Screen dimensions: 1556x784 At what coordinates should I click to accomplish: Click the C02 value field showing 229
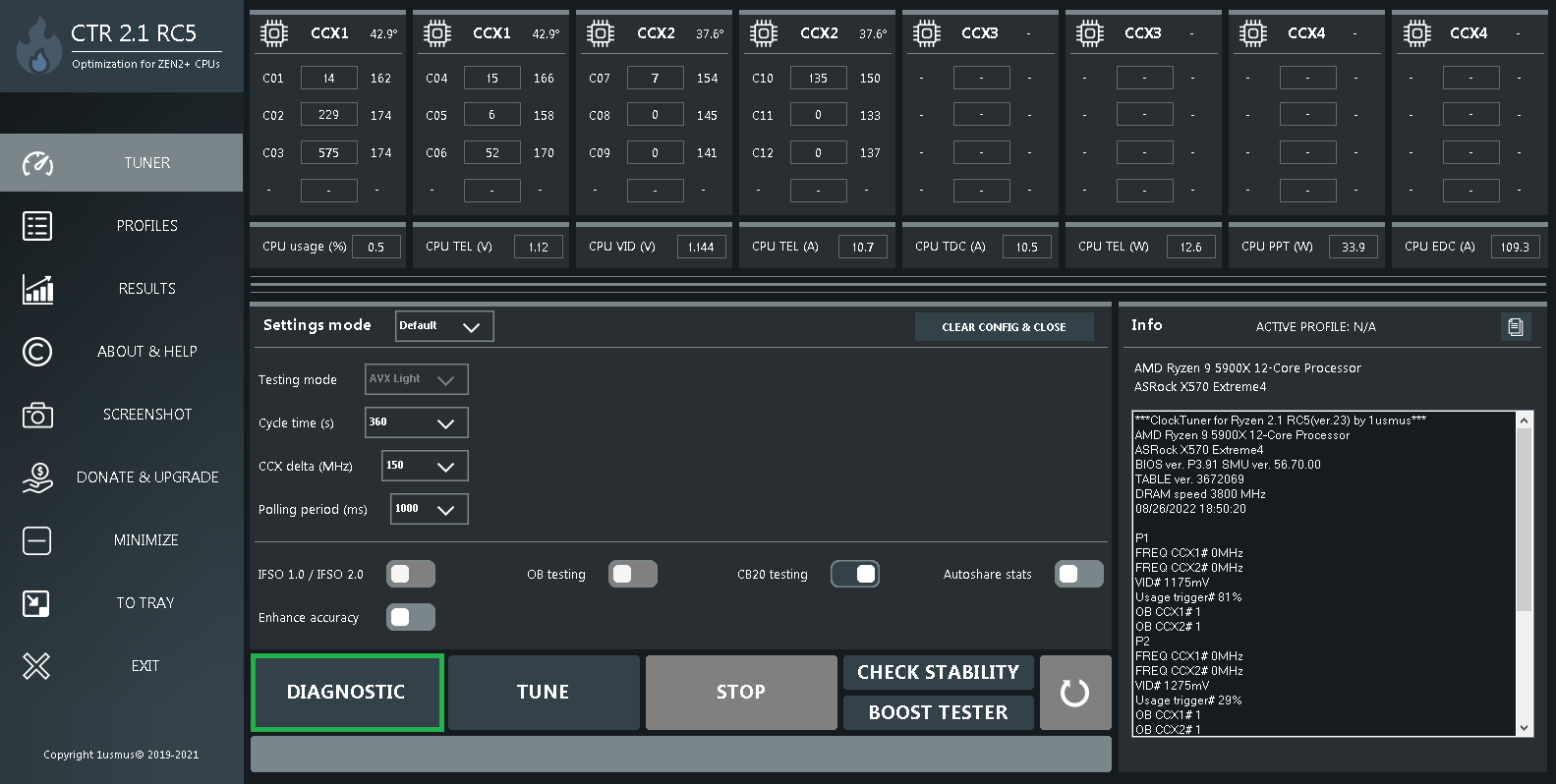328,115
